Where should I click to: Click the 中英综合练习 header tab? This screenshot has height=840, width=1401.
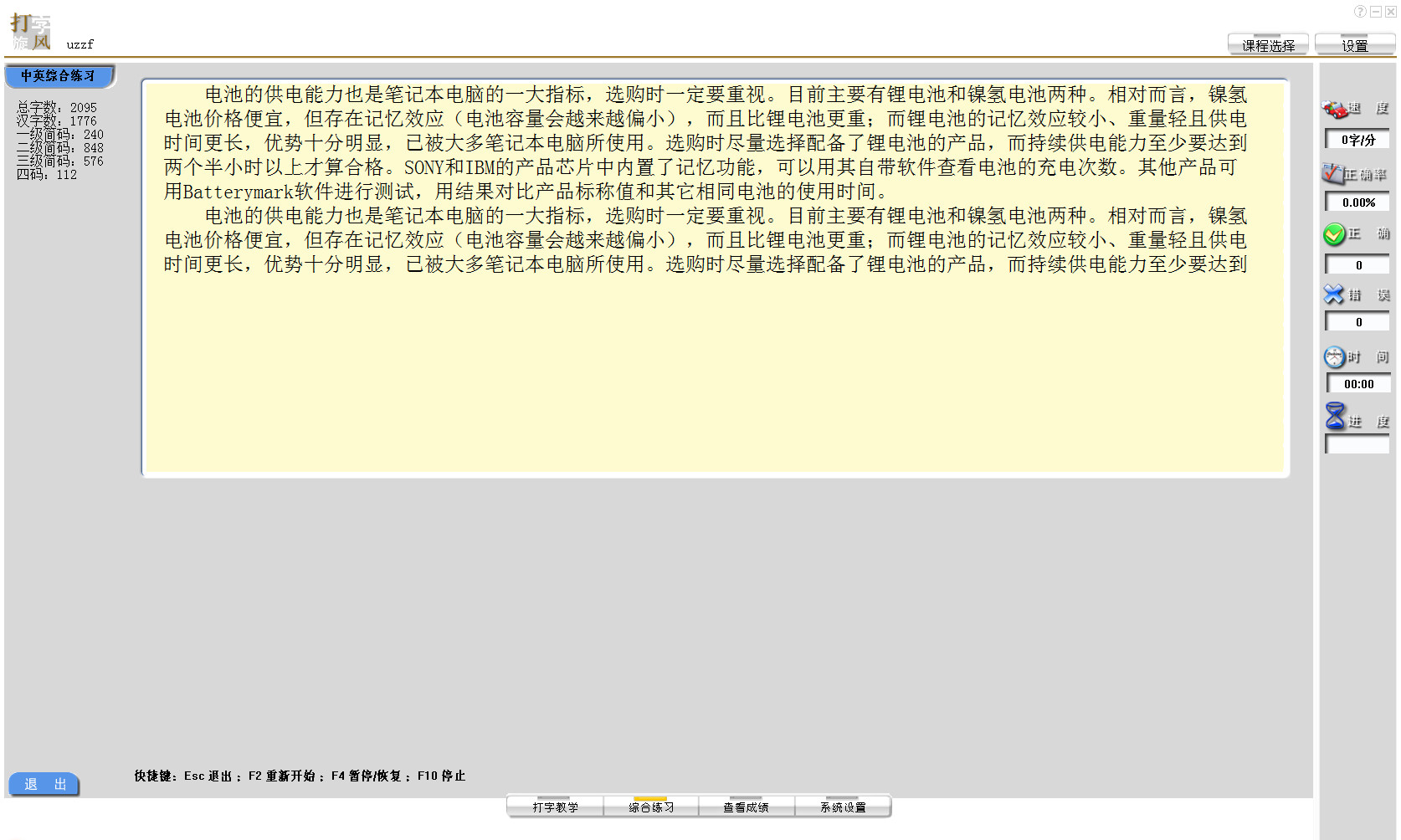pos(59,76)
